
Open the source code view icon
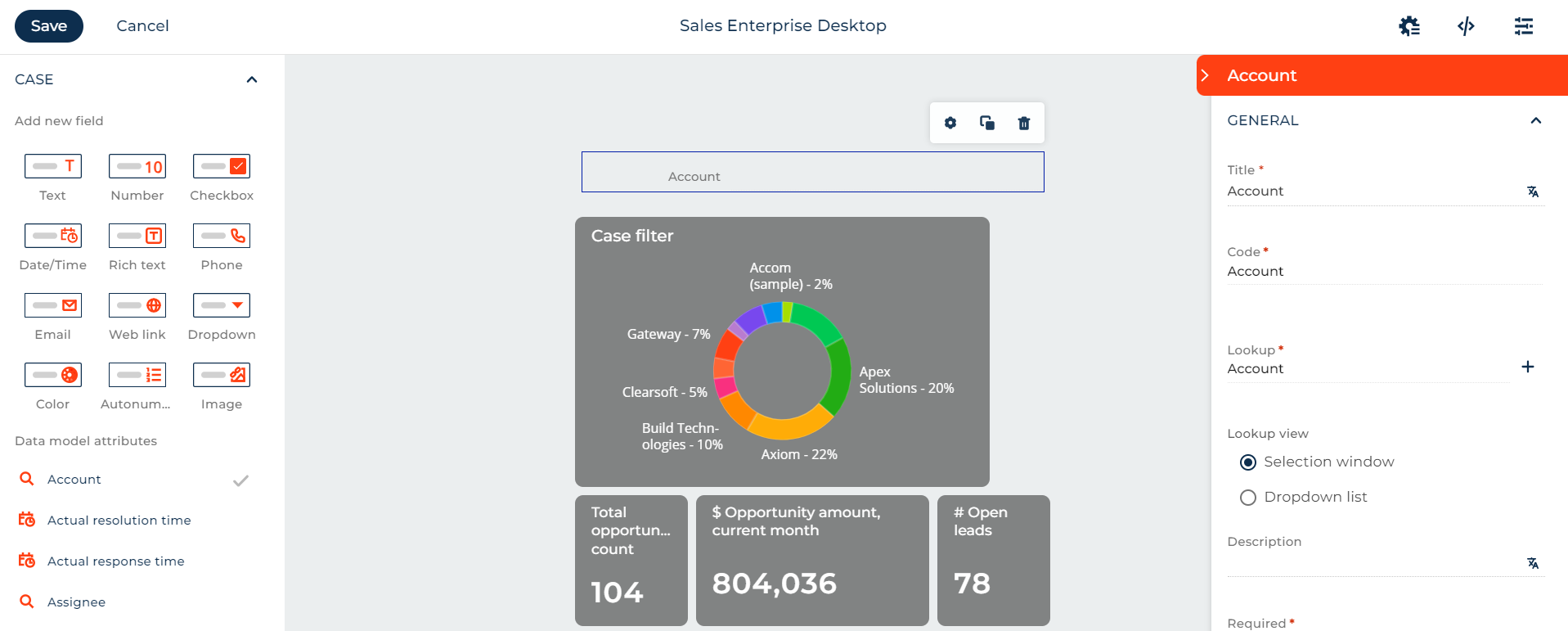(x=1466, y=26)
